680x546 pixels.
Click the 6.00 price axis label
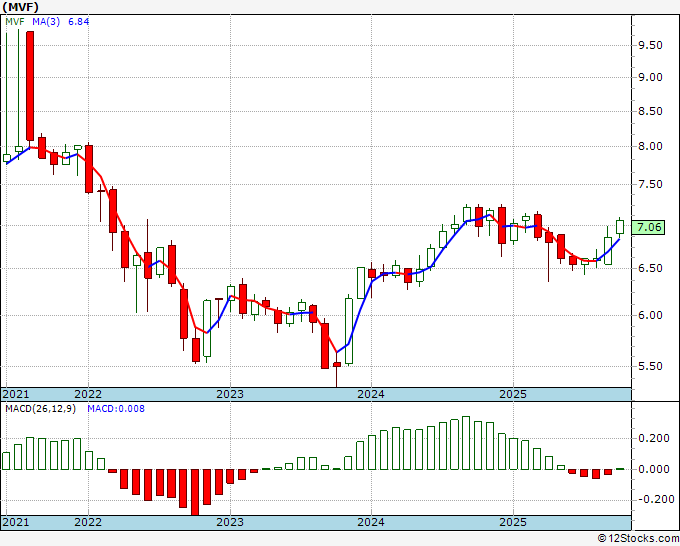tap(650, 315)
